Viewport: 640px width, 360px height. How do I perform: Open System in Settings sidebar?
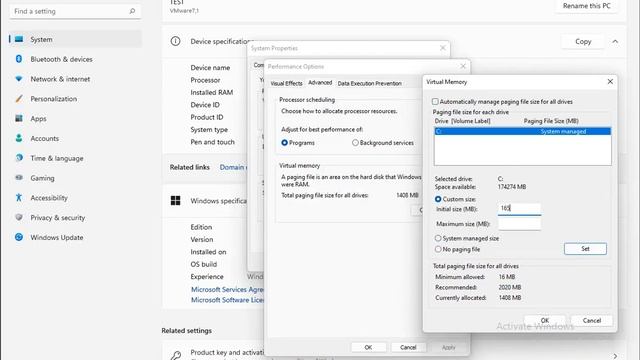[x=76, y=39]
